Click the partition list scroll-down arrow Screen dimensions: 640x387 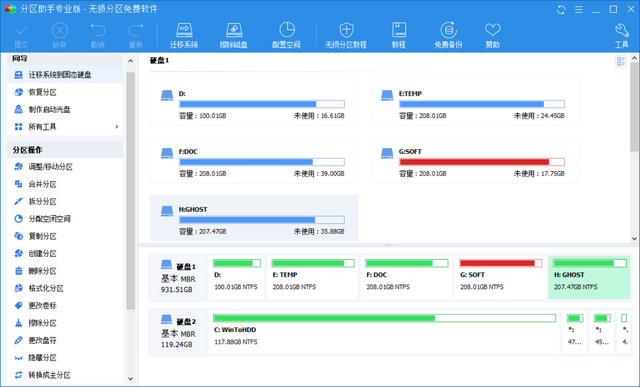coord(634,239)
